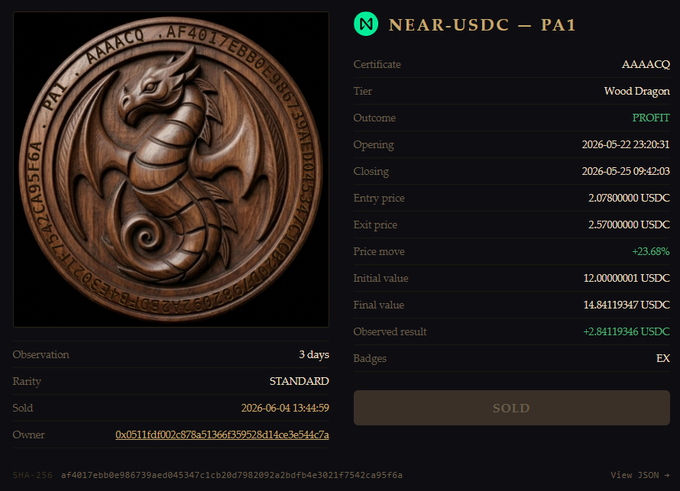Screen dimensions: 680x491
Task: Click the Outcome field label
Action: (x=374, y=118)
